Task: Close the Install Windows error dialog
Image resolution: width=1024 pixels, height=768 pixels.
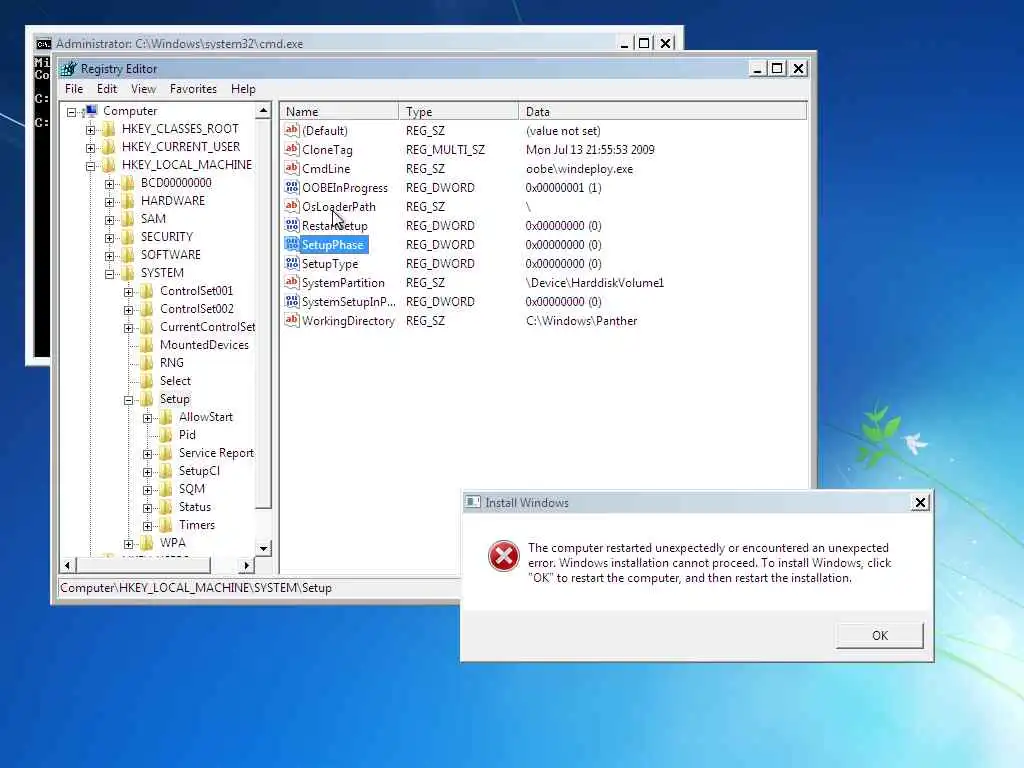Action: point(920,502)
